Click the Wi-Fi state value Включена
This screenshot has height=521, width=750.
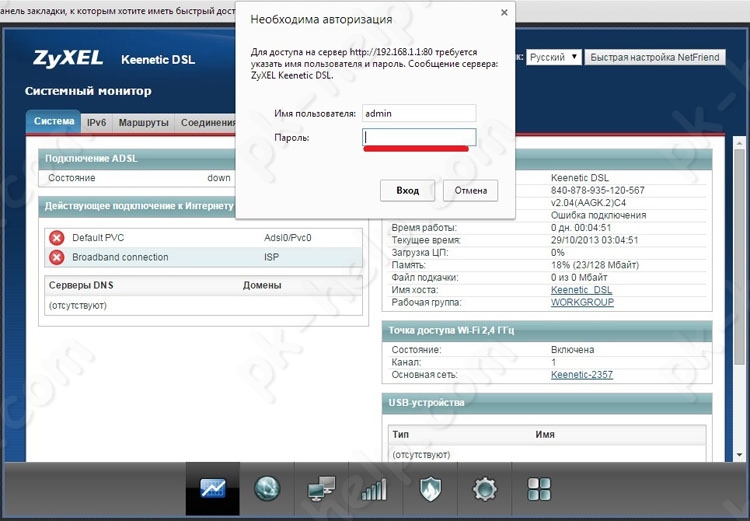pos(573,350)
